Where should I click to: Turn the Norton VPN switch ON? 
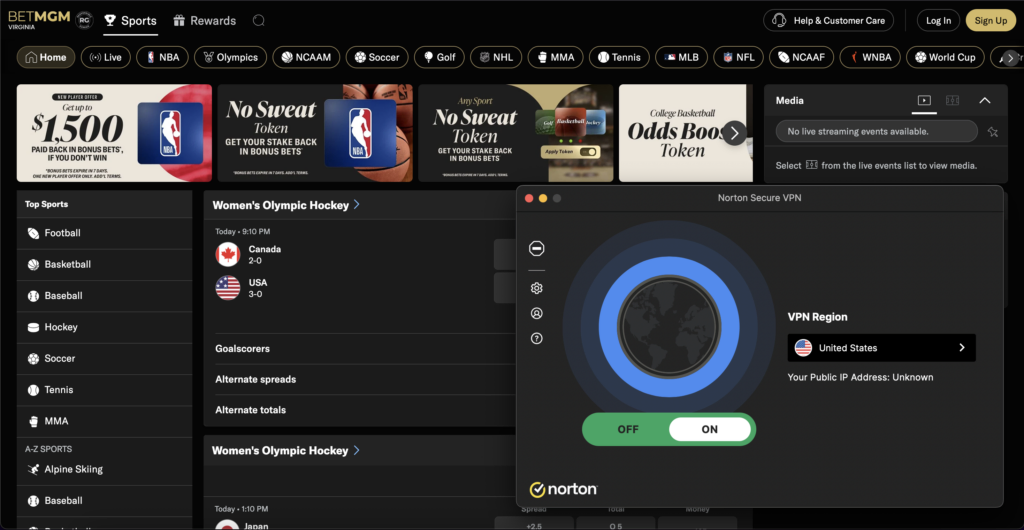tap(710, 429)
